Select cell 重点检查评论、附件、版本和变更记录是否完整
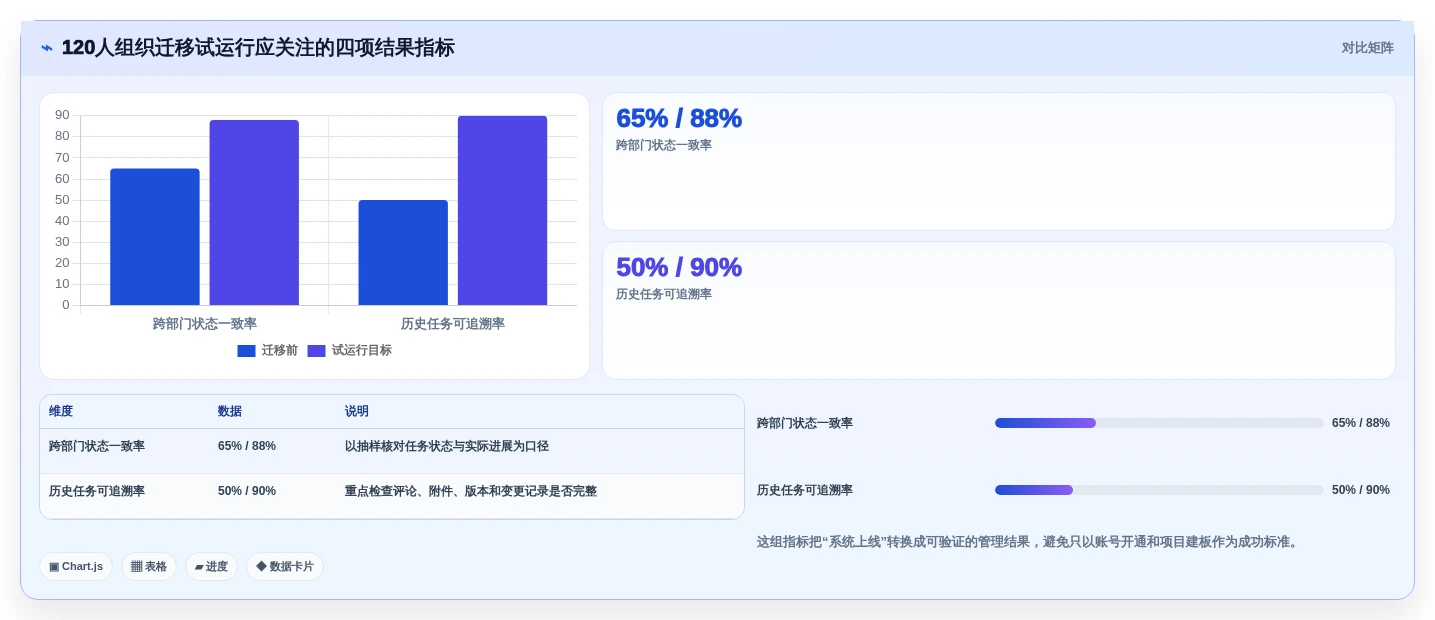The image size is (1435, 620). [x=471, y=491]
